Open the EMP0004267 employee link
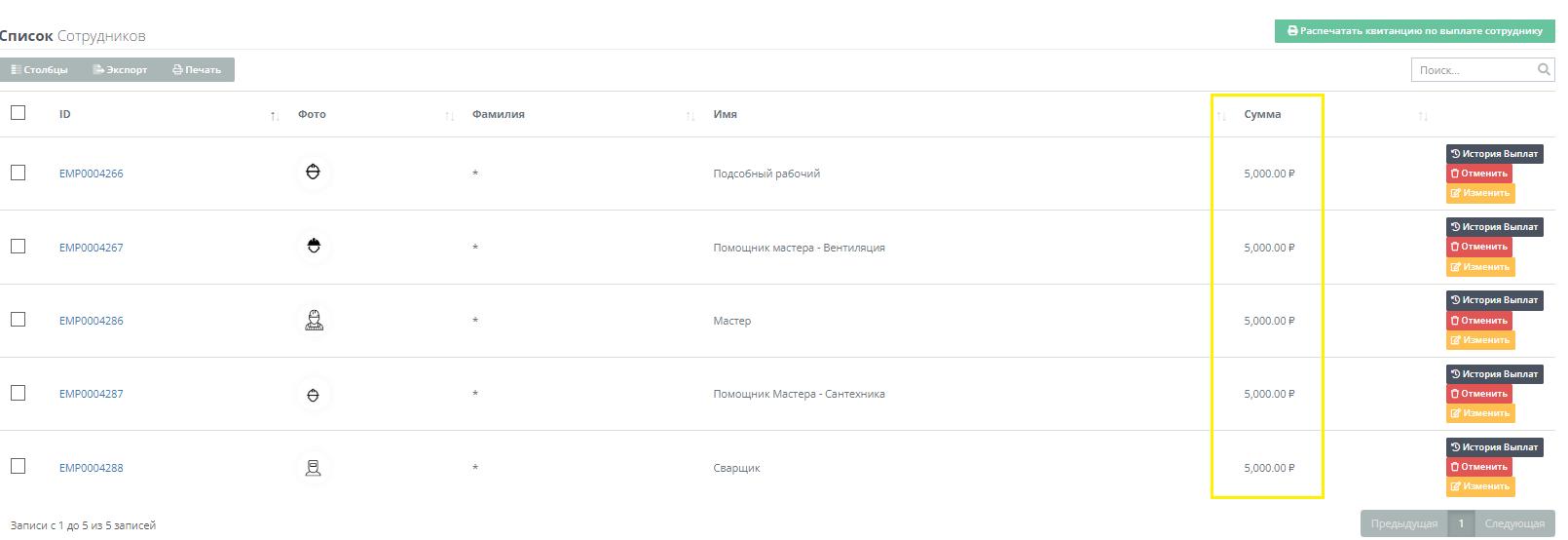This screenshot has width=1568, height=540. 92,248
